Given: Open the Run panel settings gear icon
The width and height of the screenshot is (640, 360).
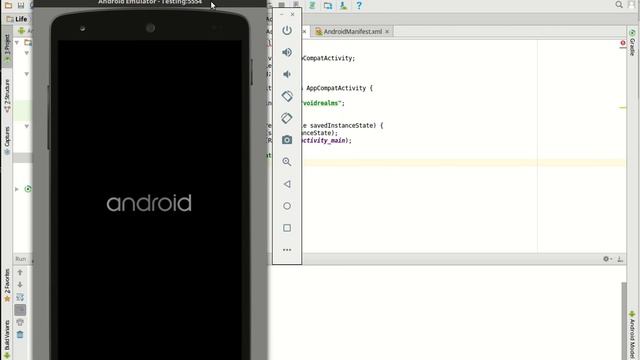Looking at the screenshot, I should click(x=607, y=259).
